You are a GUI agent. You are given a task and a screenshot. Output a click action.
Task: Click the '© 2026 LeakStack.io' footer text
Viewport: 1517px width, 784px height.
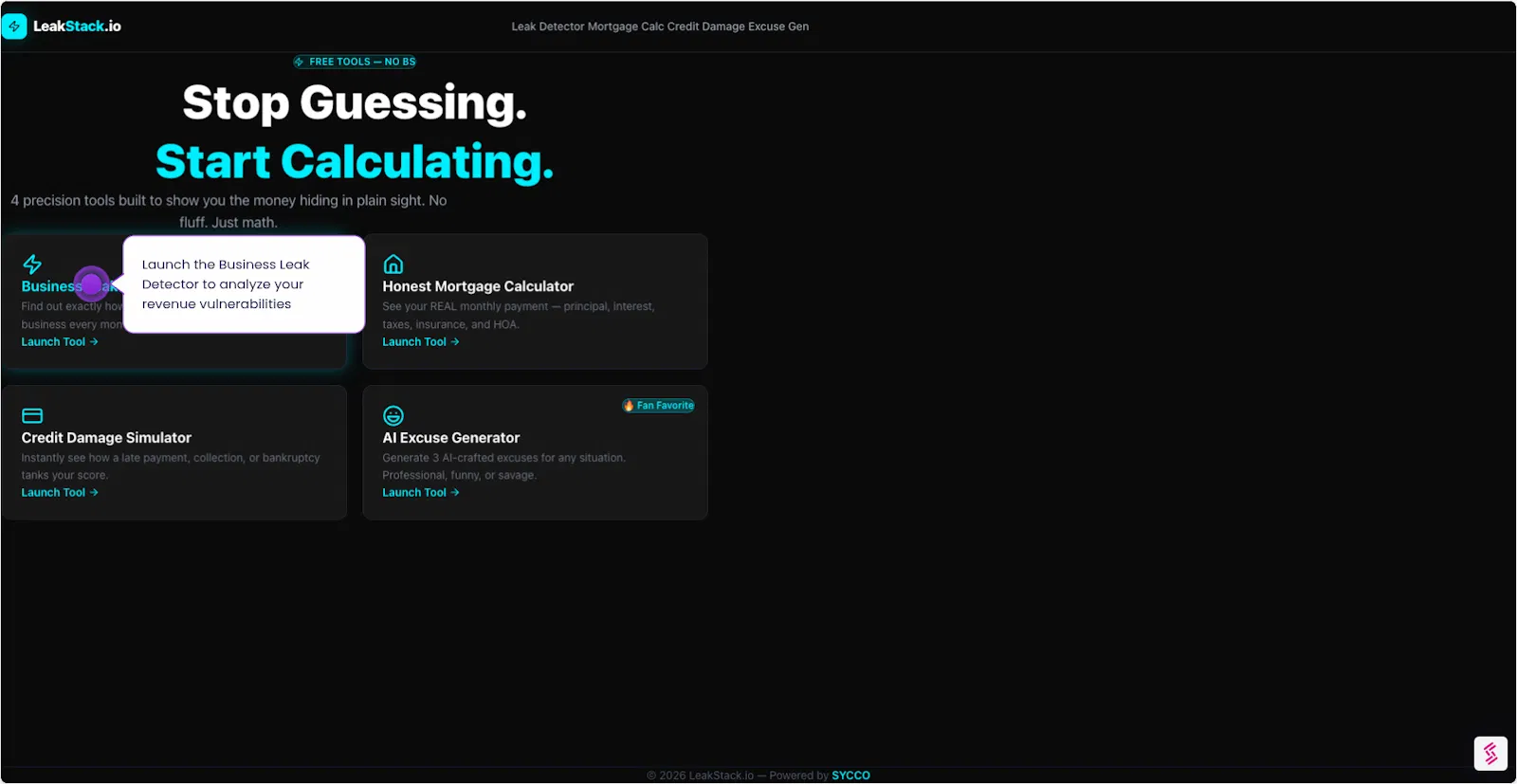[x=701, y=775]
